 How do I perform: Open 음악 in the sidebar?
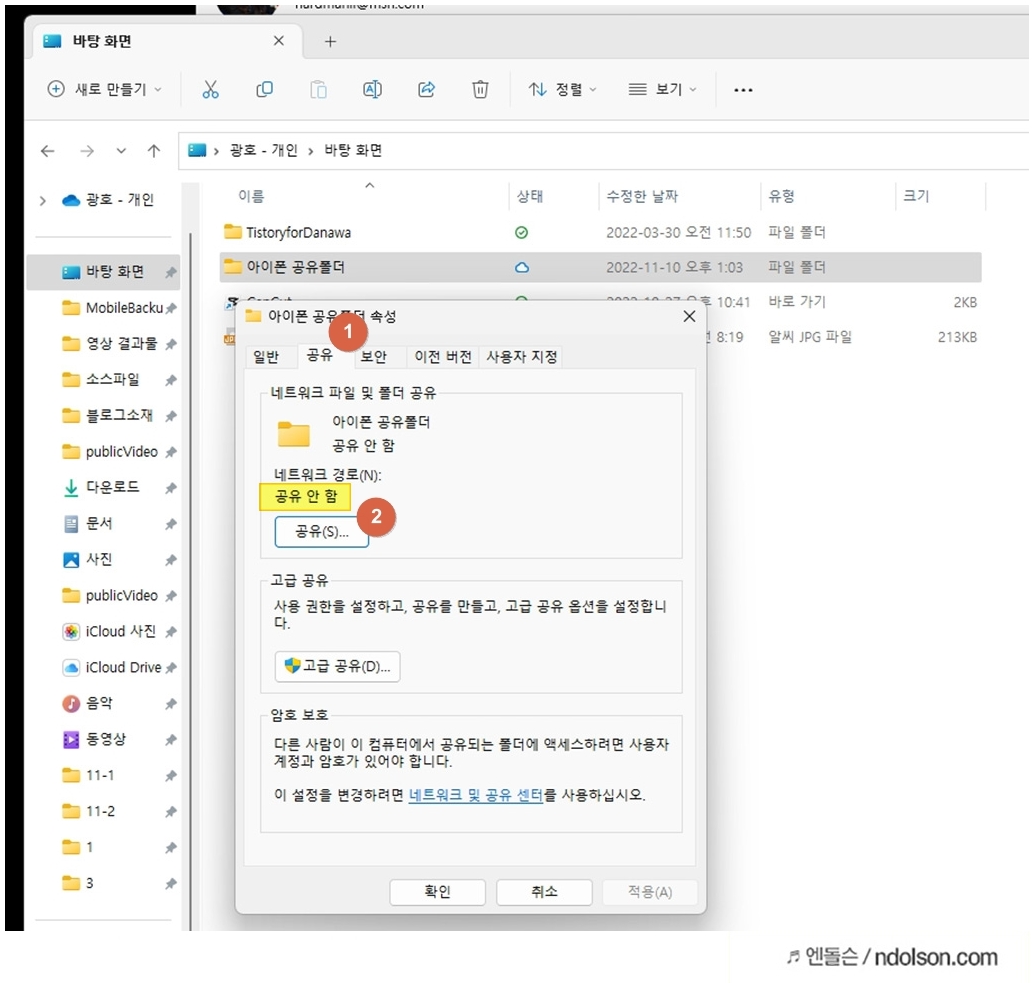coord(88,703)
